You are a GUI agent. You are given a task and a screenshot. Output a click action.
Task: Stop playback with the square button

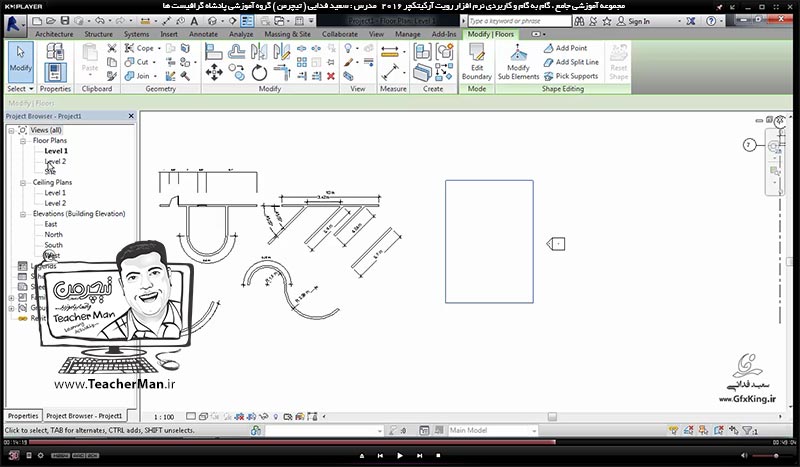438,455
